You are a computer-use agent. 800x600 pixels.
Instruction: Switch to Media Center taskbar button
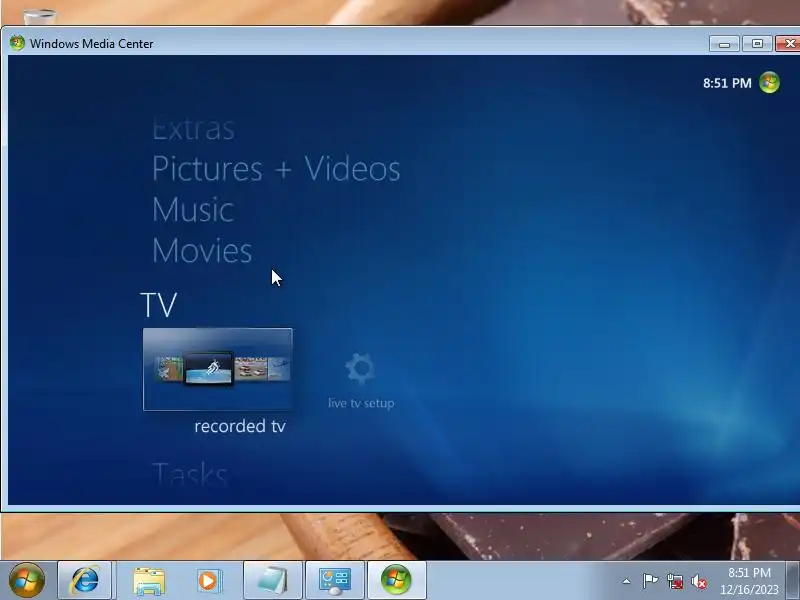(396, 580)
